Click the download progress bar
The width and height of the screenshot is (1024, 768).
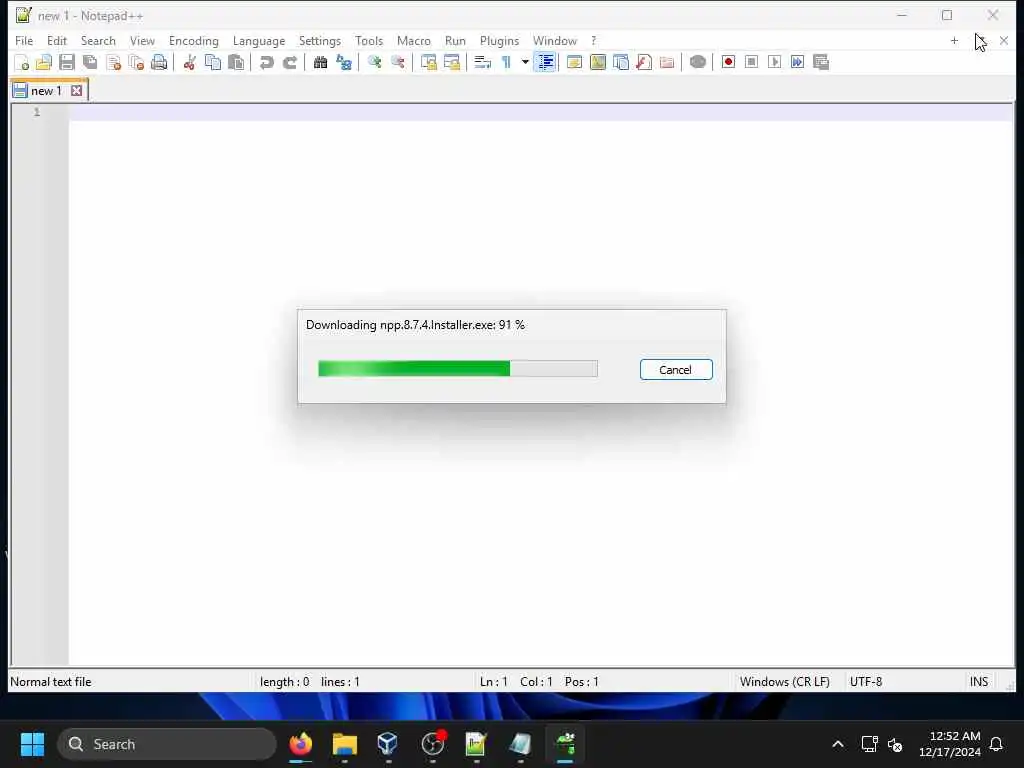point(458,368)
